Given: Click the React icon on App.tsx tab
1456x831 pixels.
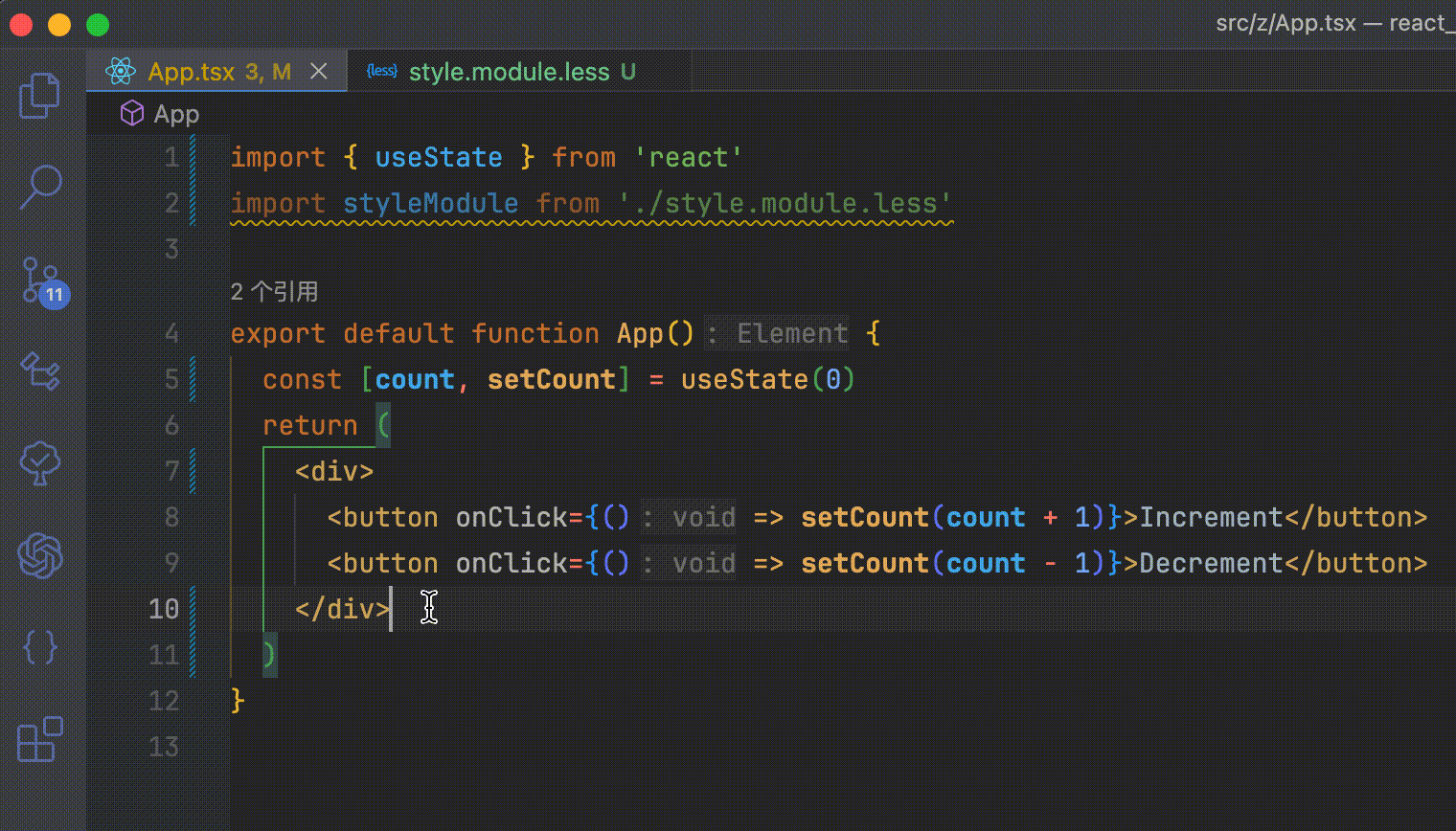Looking at the screenshot, I should 121,72.
